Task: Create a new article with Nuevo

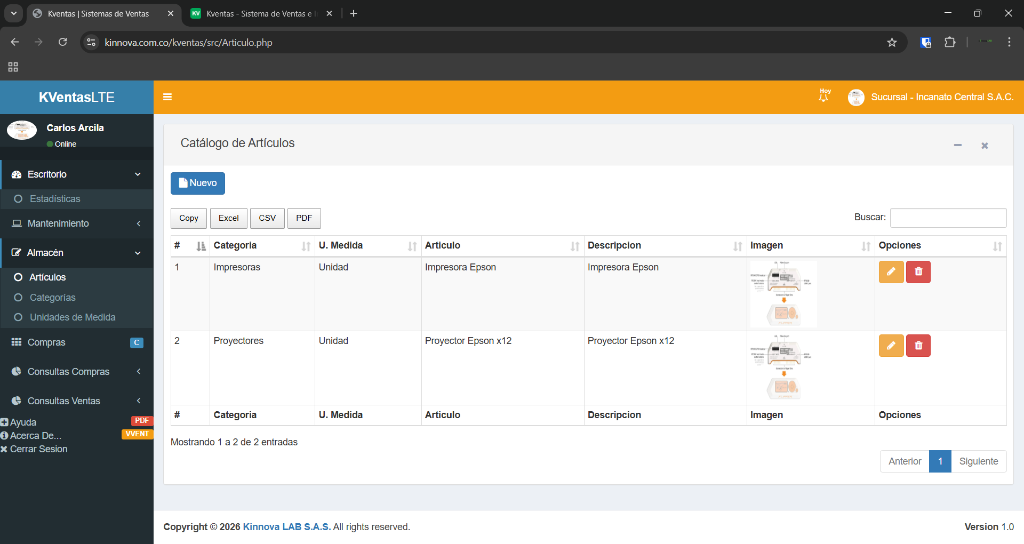Action: (198, 184)
